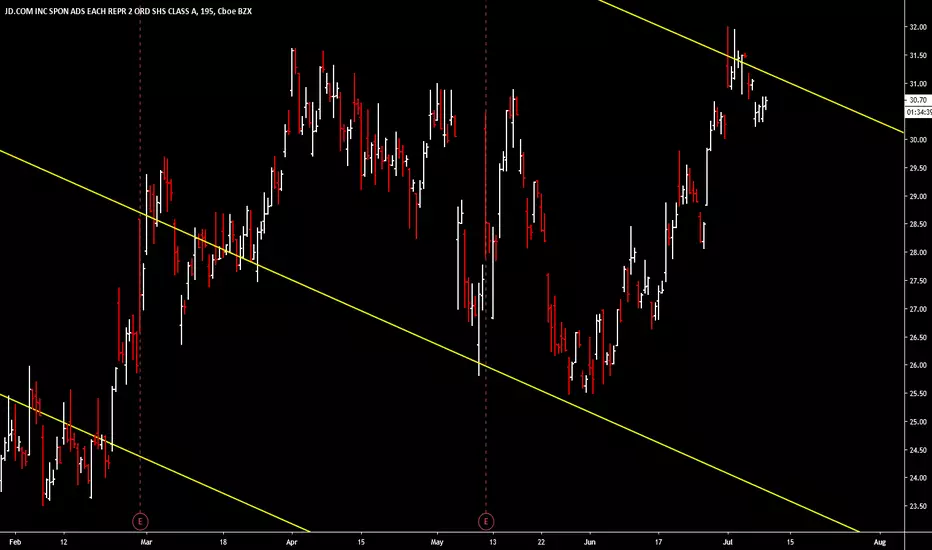Click the 25.00 price axis label
Viewport: 932px width, 550px height.
pos(918,422)
